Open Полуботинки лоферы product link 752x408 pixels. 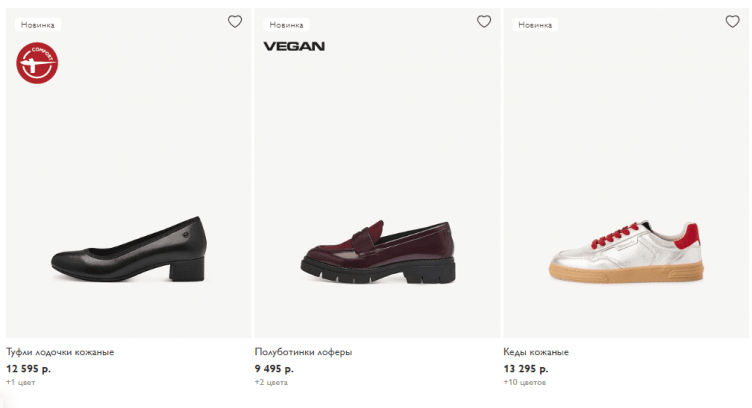click(303, 352)
